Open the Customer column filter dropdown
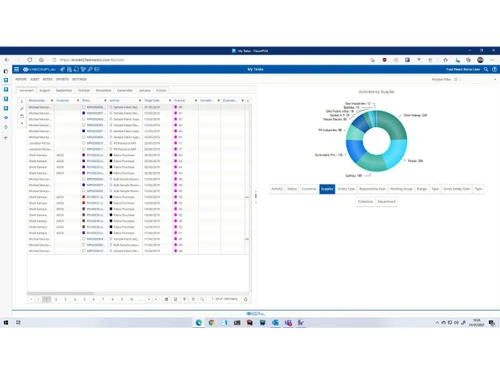The image size is (500, 375). coord(78,100)
